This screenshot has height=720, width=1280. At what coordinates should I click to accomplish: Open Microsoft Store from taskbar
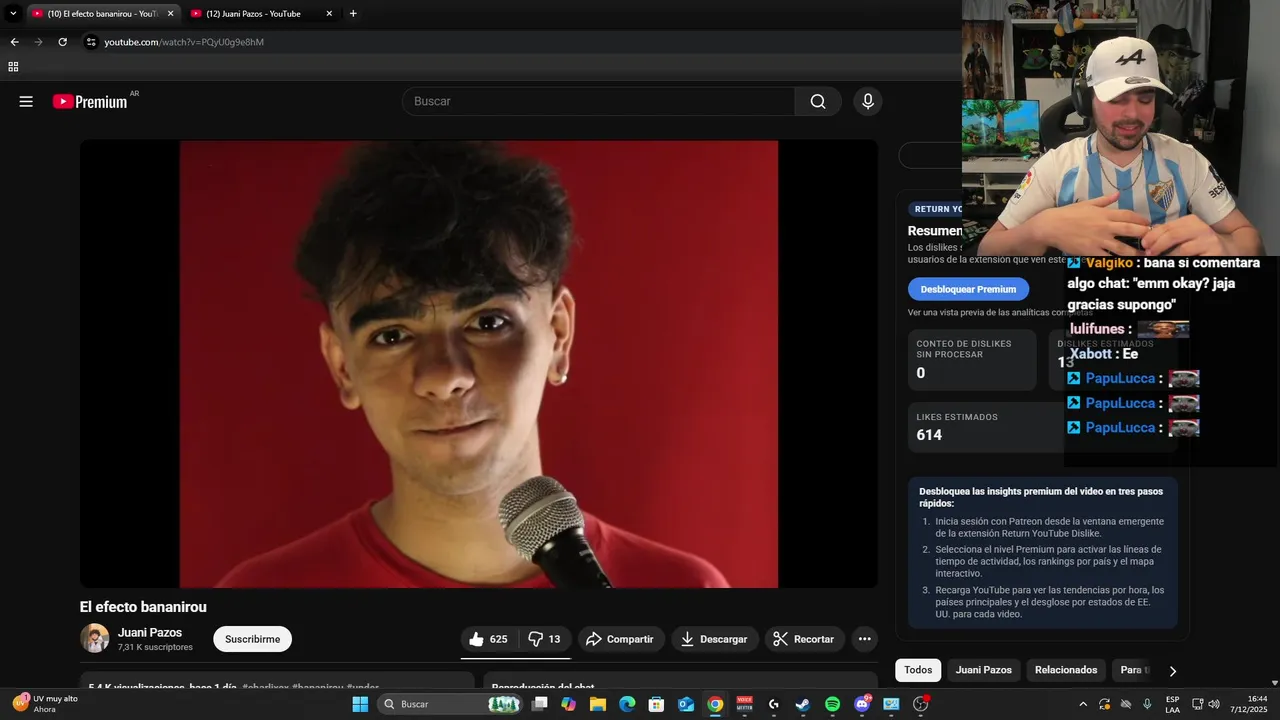pyautogui.click(x=656, y=704)
